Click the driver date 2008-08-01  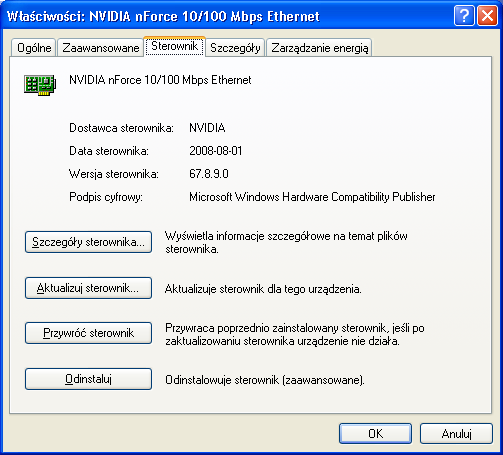[x=216, y=151]
